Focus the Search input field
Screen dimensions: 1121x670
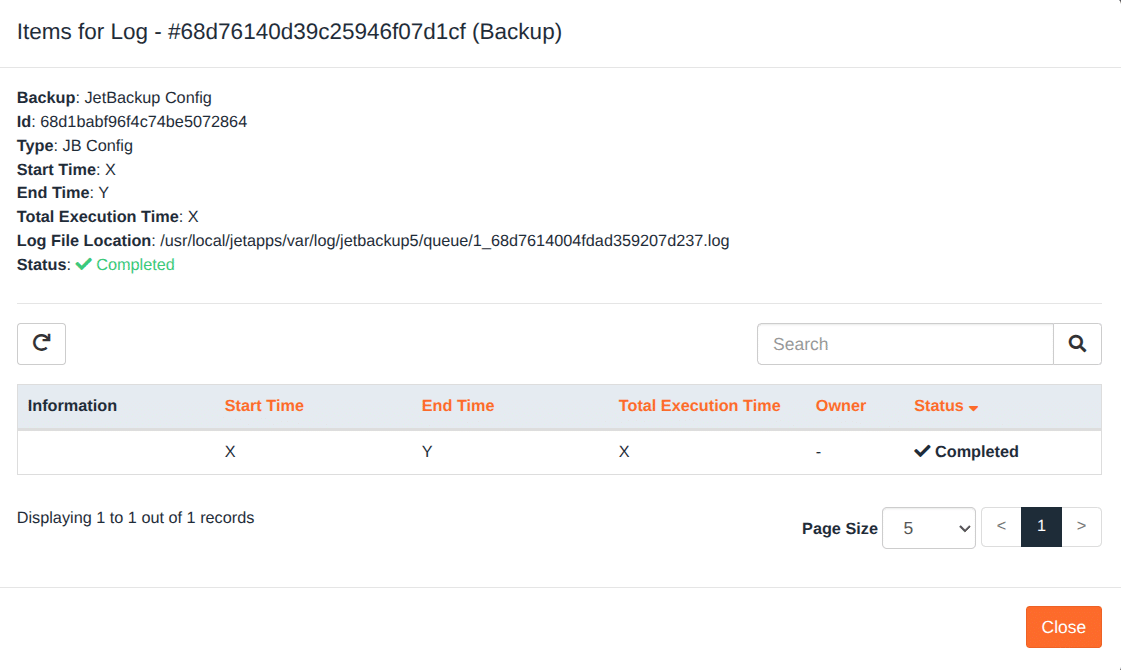pyautogui.click(x=905, y=344)
